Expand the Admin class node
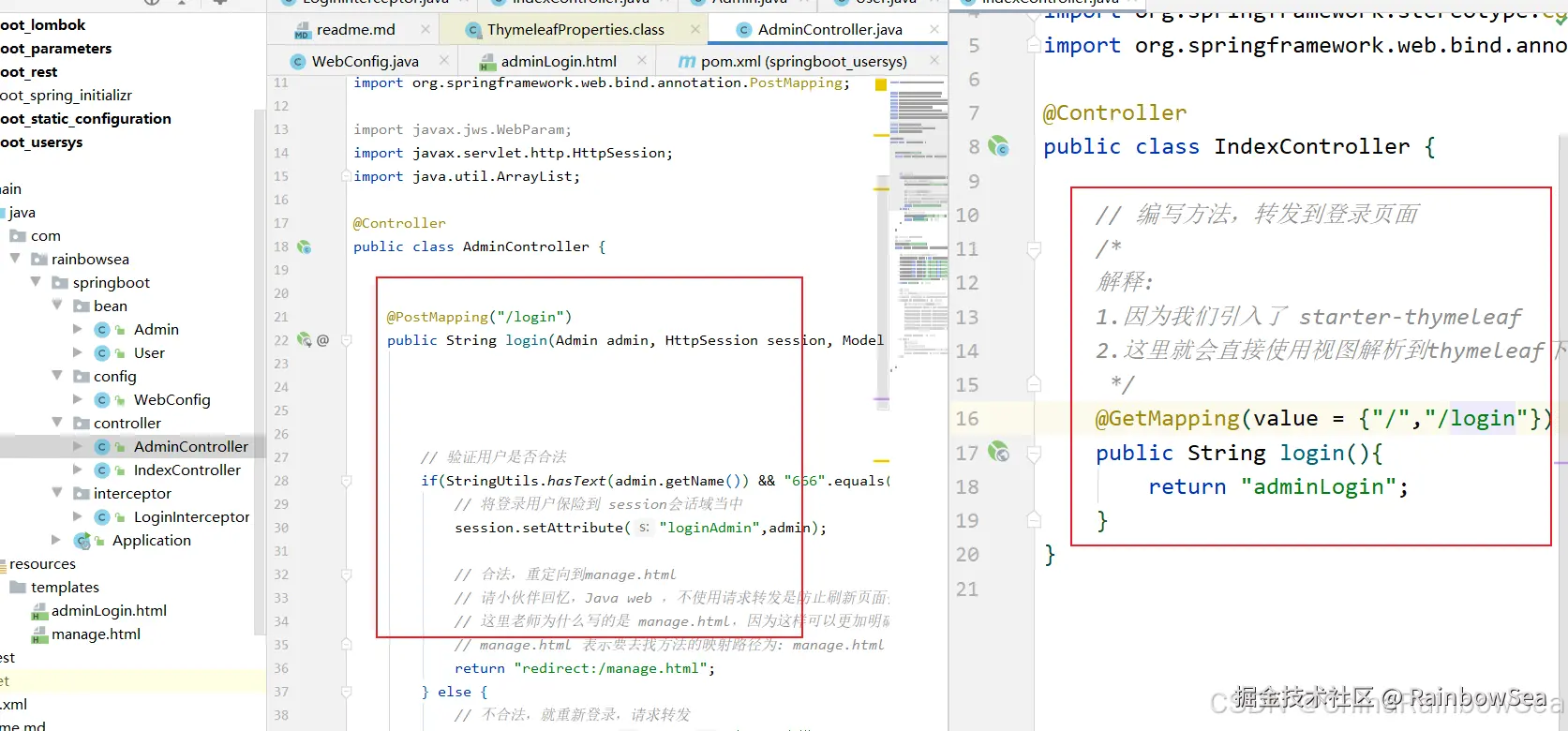Image resolution: width=1568 pixels, height=731 pixels. click(78, 329)
